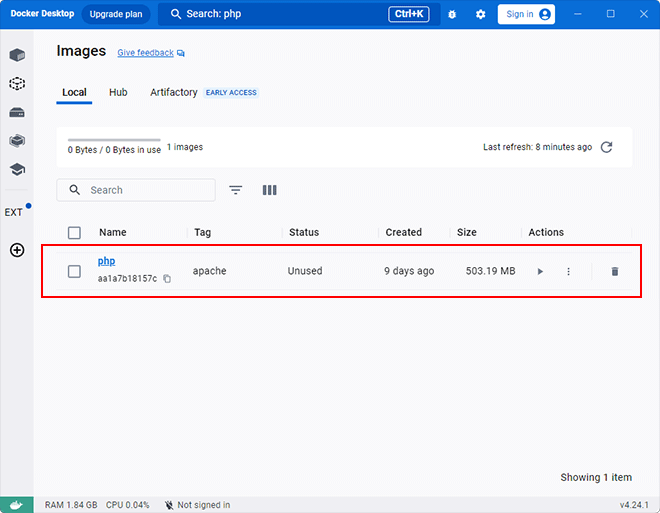Click the Not signed in status

(197, 505)
